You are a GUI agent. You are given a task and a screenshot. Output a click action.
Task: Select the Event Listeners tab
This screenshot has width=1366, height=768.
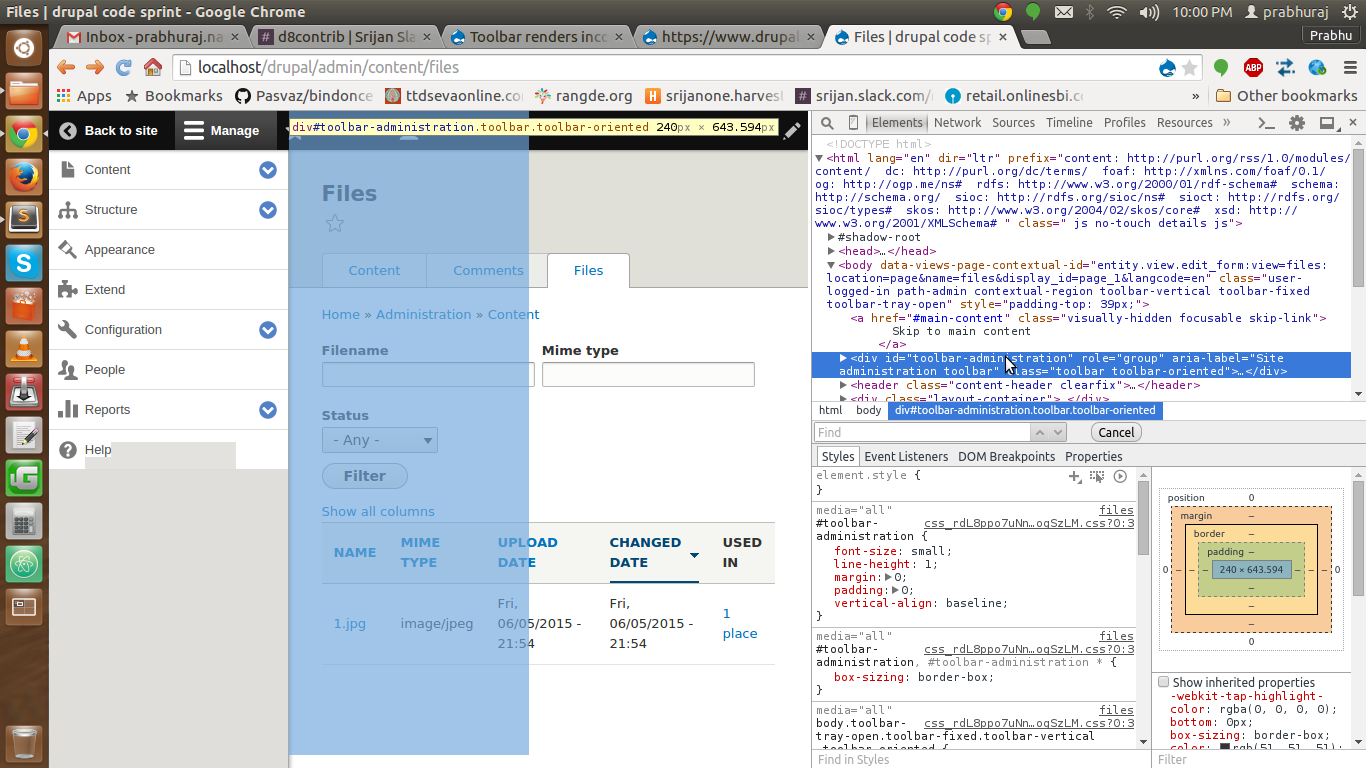coord(906,456)
